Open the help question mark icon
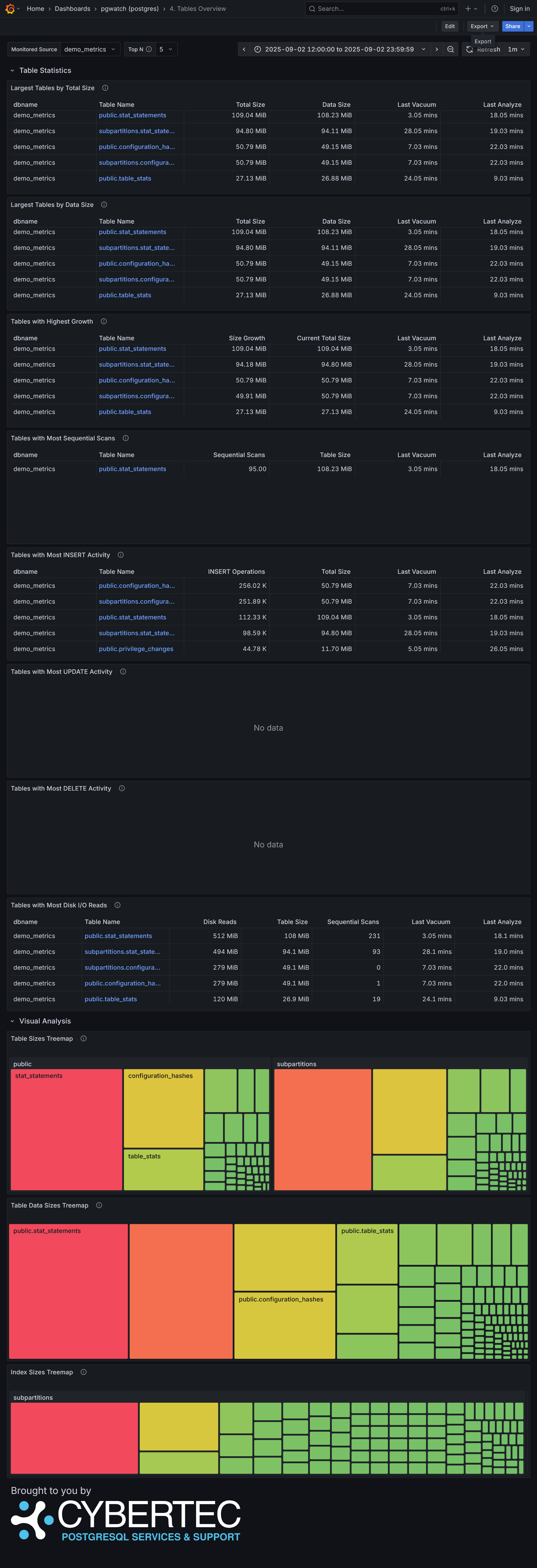 pos(494,8)
